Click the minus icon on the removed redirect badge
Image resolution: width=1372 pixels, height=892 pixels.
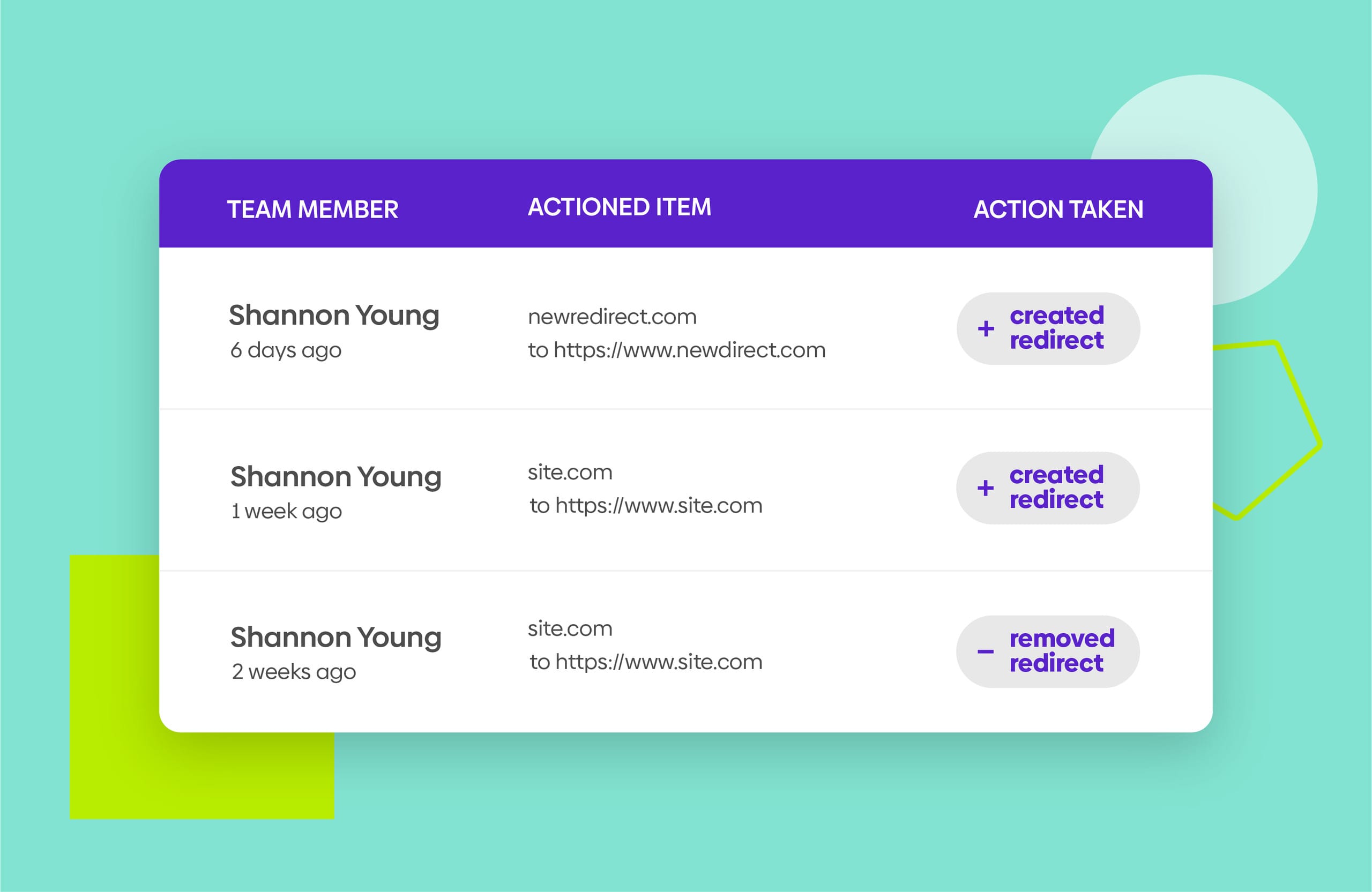pyautogui.click(x=985, y=651)
